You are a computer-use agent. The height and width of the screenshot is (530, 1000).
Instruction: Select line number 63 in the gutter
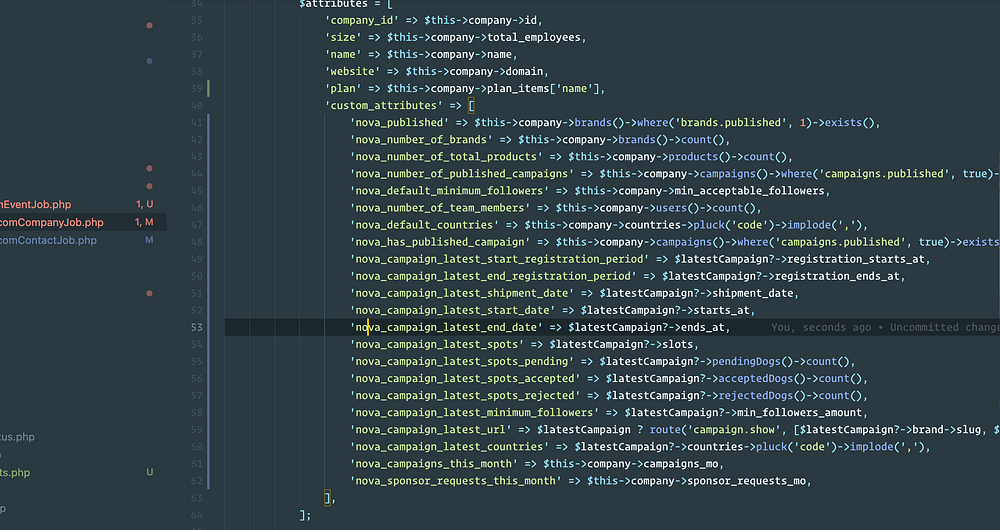(x=196, y=498)
